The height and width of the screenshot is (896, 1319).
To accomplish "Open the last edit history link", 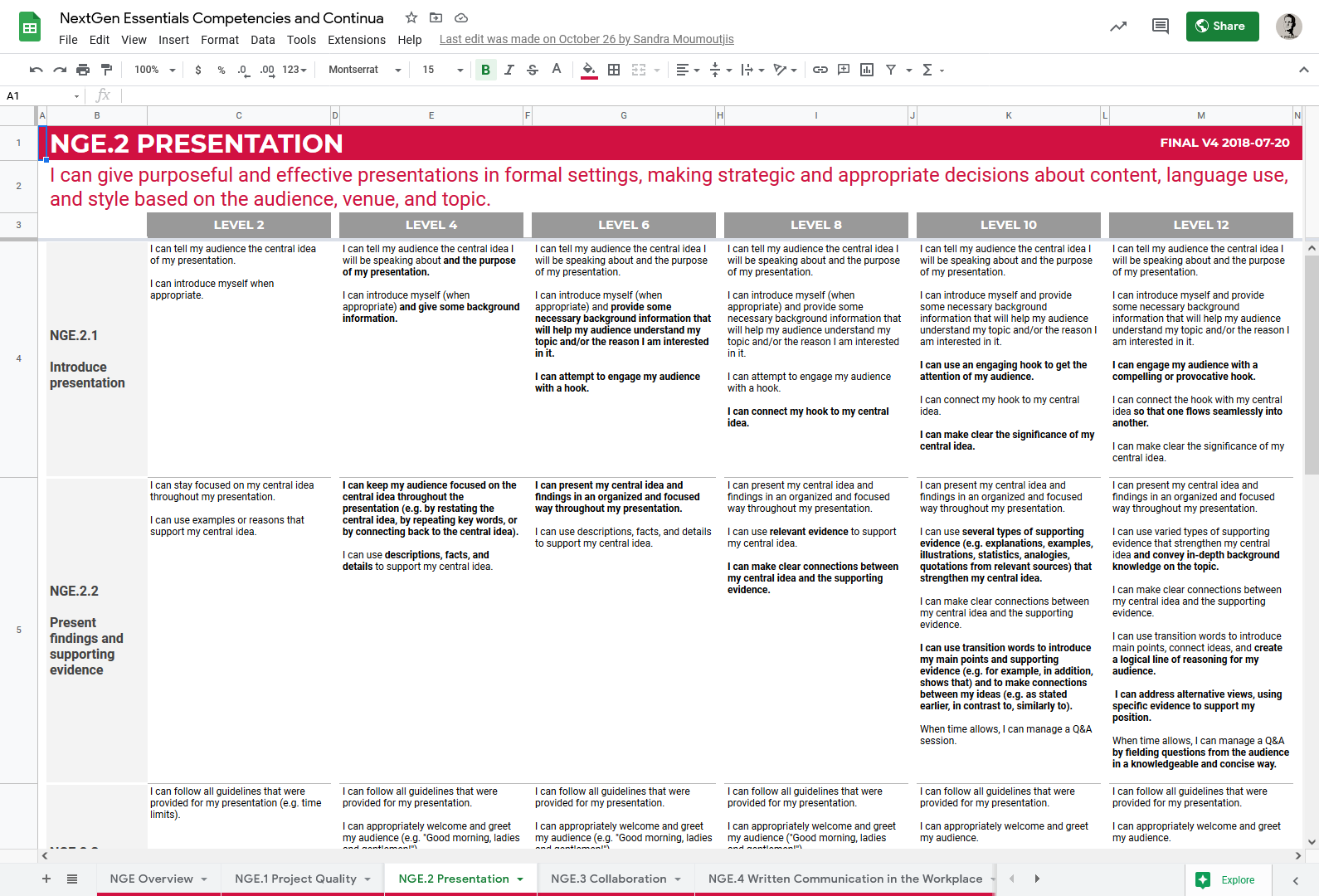I will (586, 39).
